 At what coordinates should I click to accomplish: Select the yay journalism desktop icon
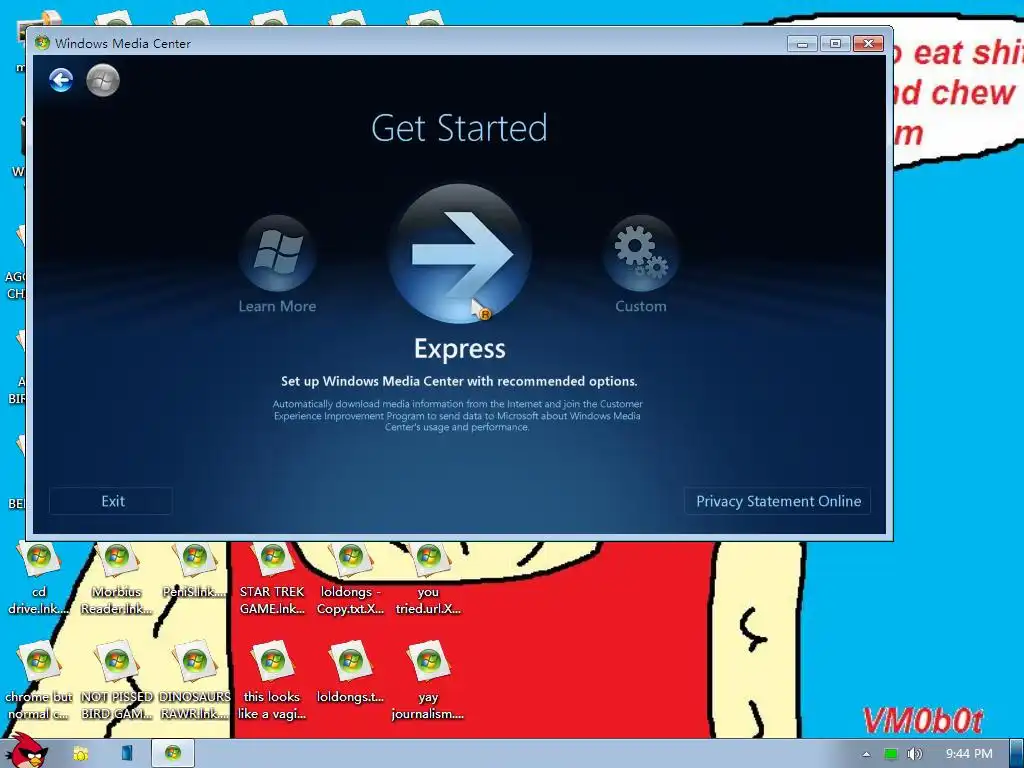428,680
